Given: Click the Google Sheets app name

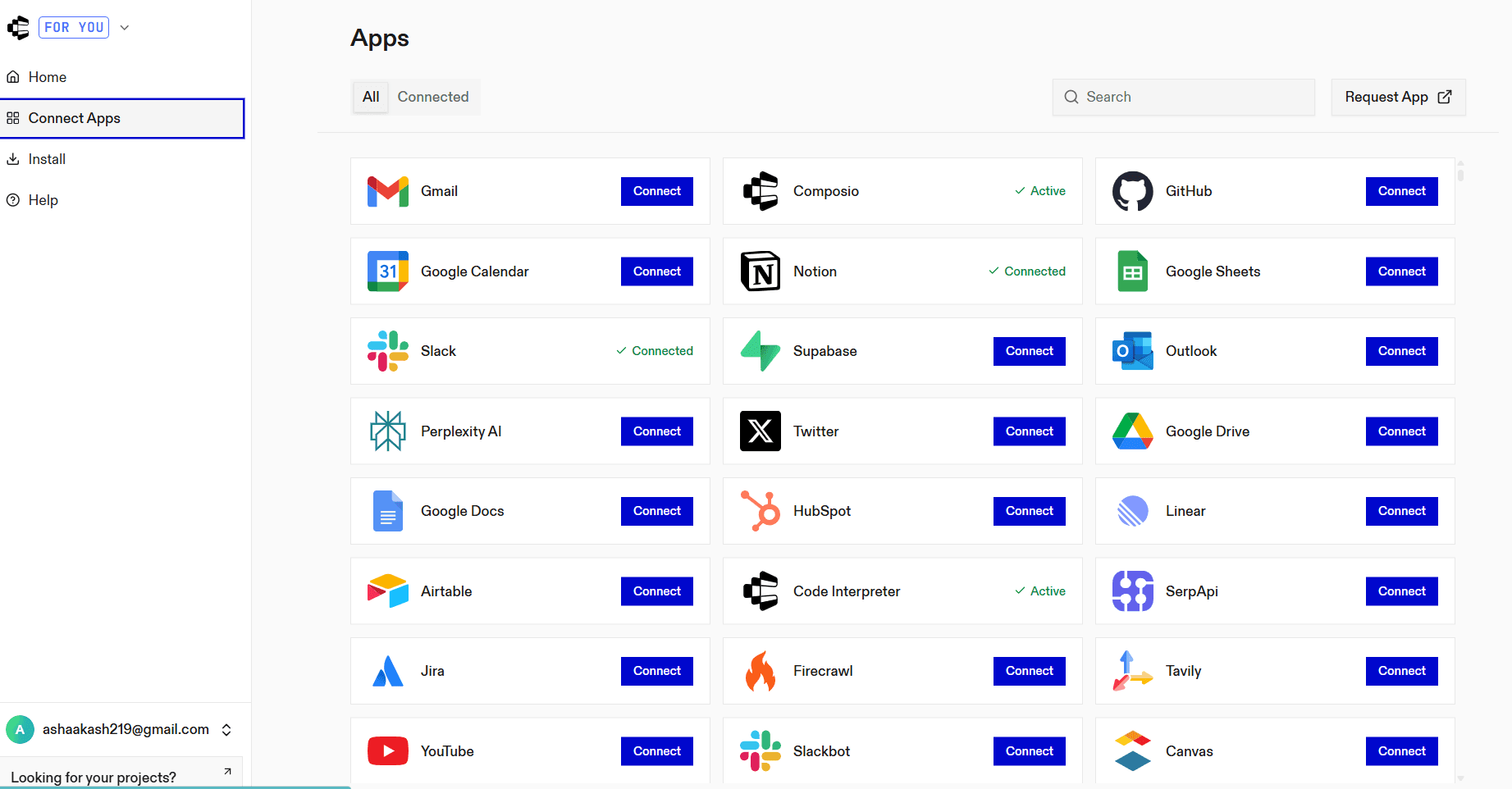Looking at the screenshot, I should tap(1213, 271).
